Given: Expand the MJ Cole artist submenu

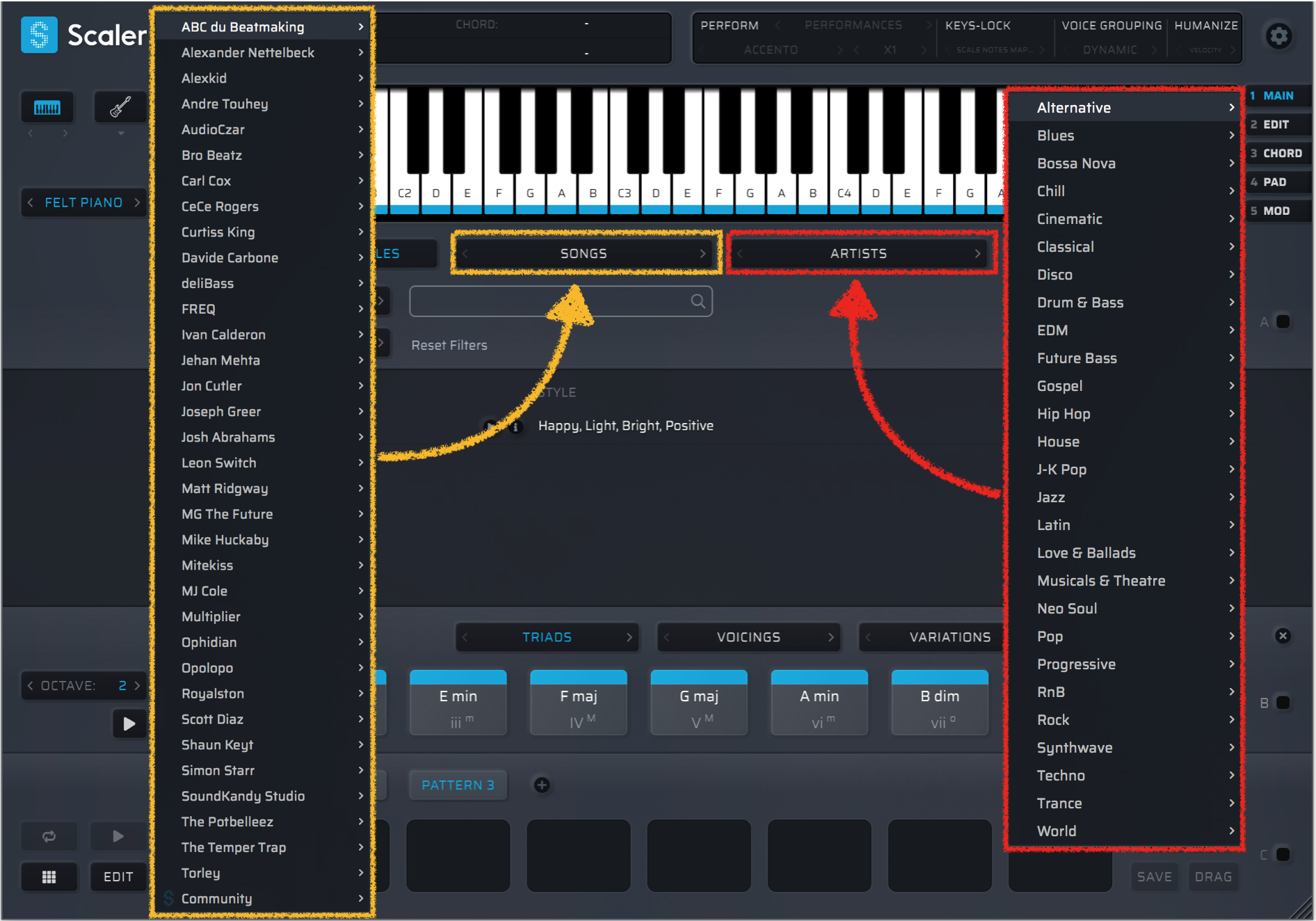Looking at the screenshot, I should (x=263, y=591).
